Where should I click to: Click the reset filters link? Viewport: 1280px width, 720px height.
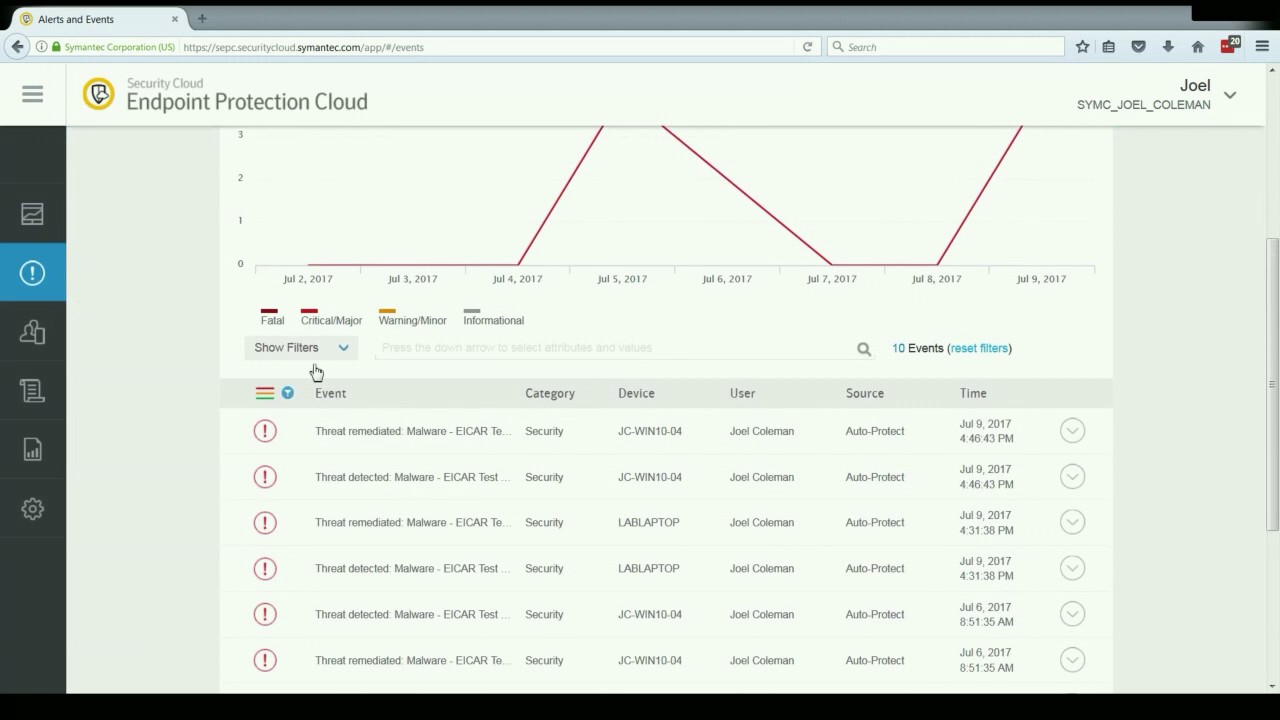(x=979, y=348)
